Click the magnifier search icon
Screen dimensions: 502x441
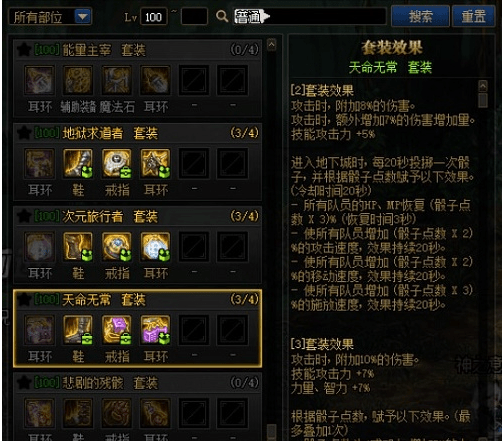222,16
